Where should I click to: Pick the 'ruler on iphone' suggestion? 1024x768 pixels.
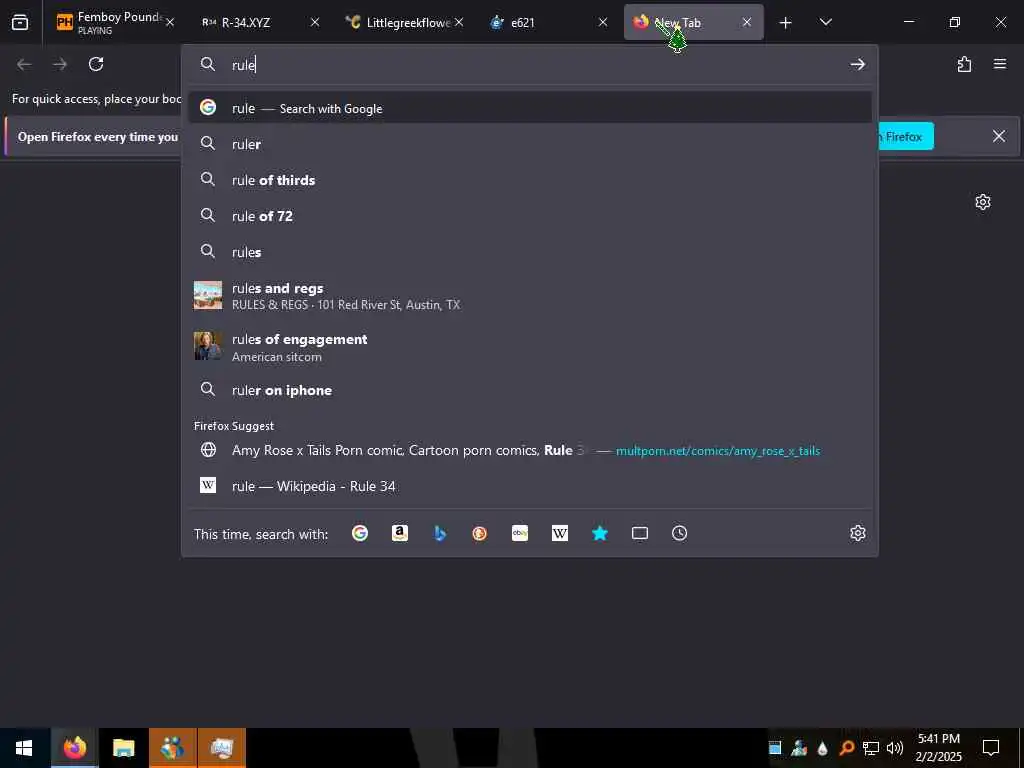[x=530, y=390]
